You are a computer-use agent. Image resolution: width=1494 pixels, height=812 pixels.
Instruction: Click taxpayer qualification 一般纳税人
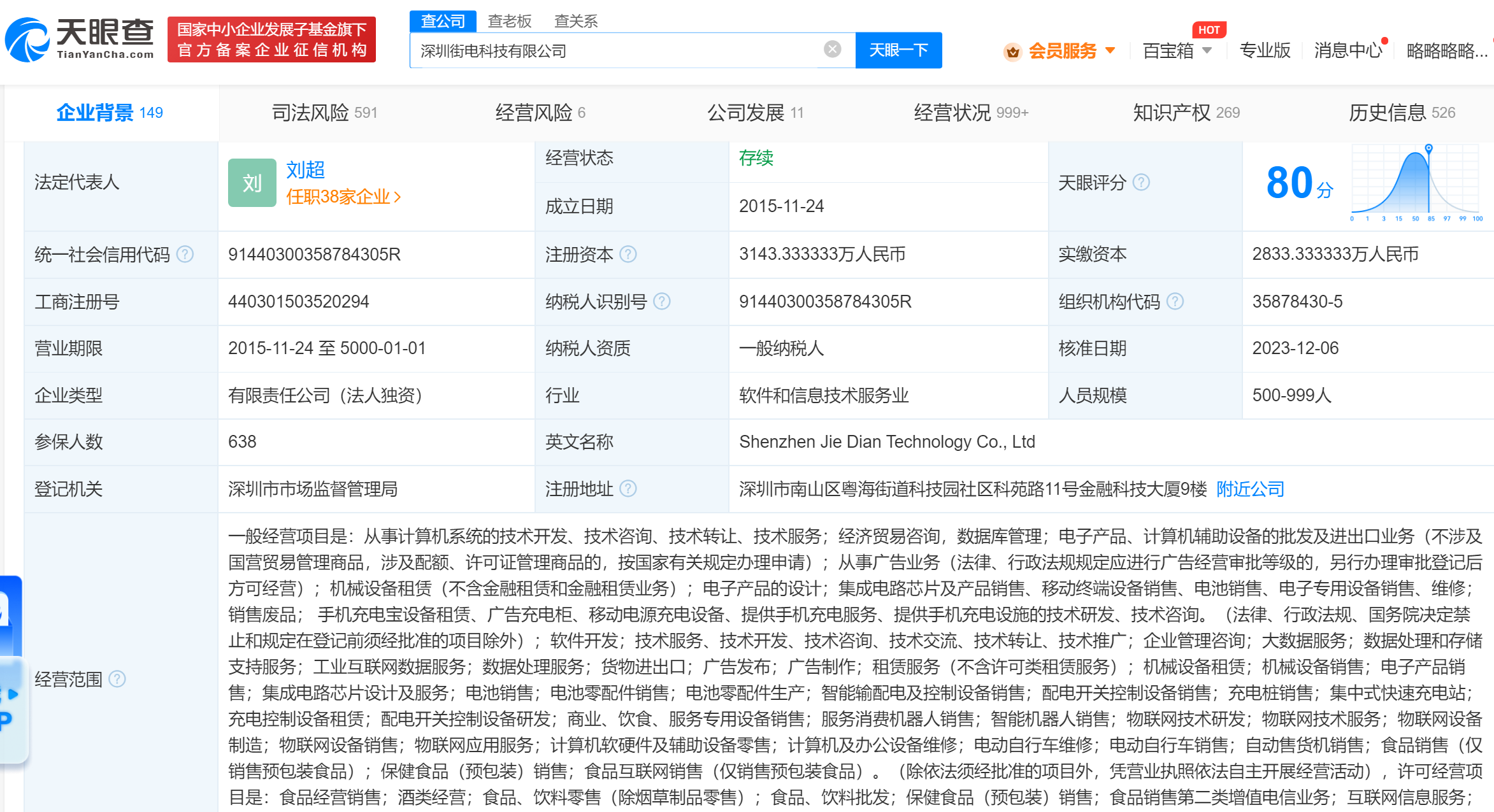781,348
